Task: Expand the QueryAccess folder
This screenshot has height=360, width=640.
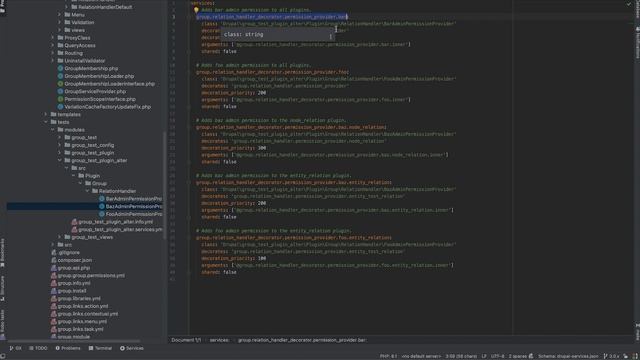Action: coord(53,45)
